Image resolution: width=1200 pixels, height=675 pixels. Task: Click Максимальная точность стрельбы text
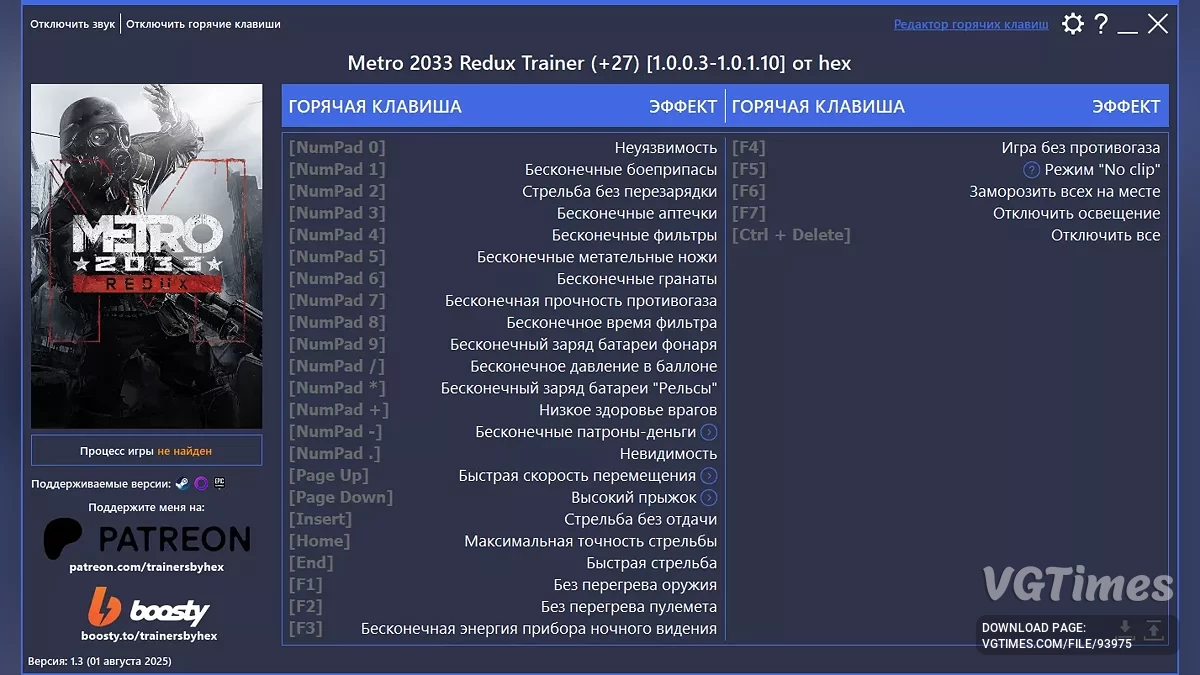(591, 541)
